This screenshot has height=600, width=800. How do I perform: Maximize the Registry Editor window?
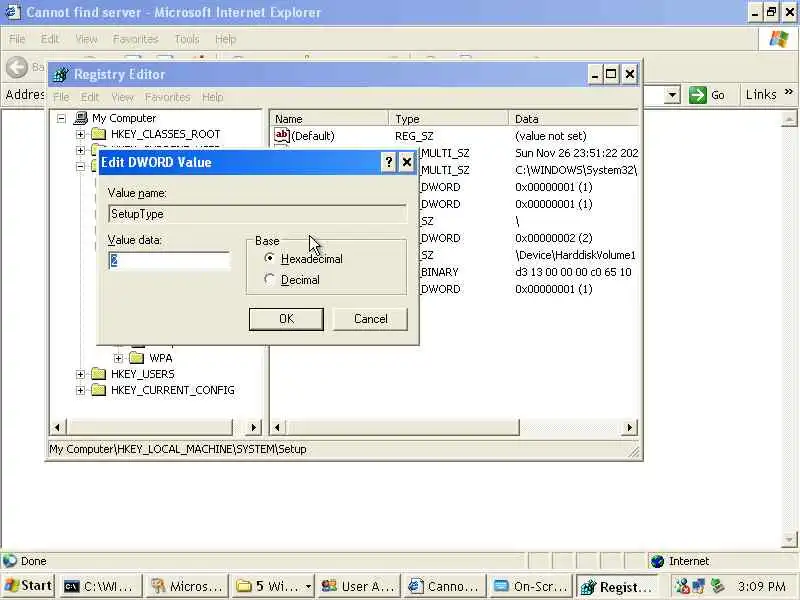pos(611,74)
